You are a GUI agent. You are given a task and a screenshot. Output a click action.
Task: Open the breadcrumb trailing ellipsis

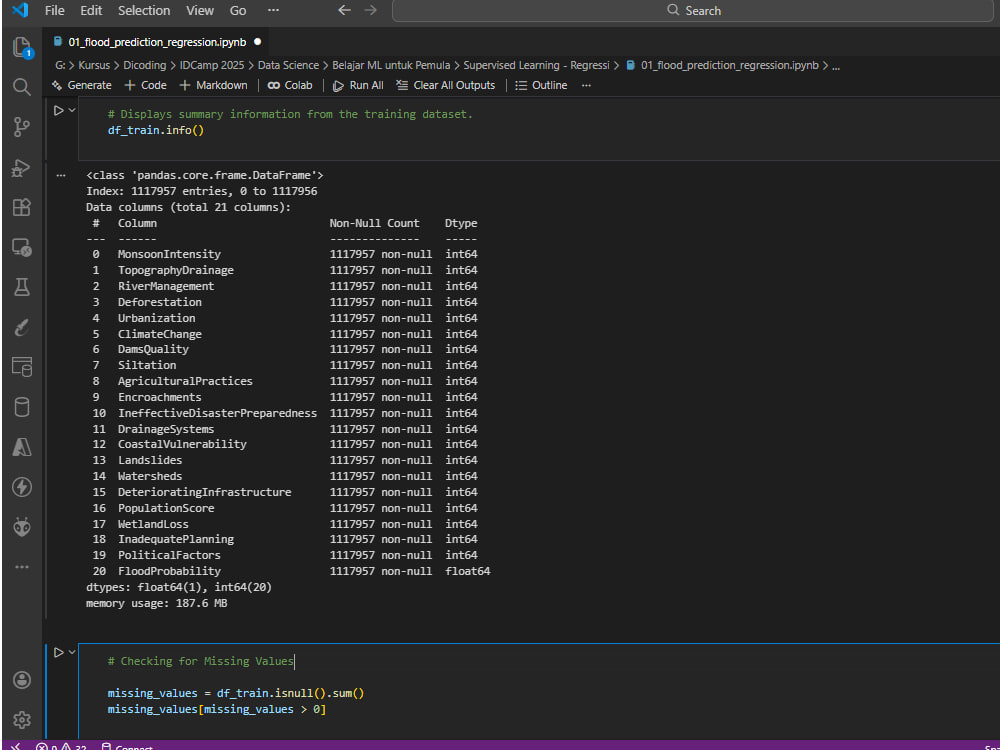[836, 65]
